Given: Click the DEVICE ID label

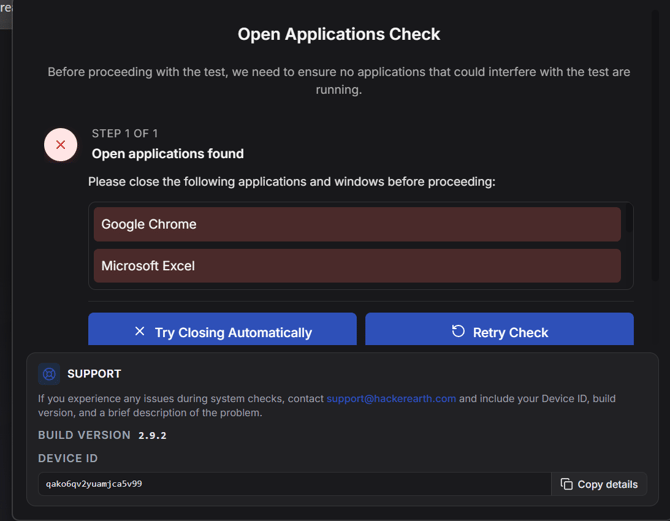Looking at the screenshot, I should (x=68, y=458).
